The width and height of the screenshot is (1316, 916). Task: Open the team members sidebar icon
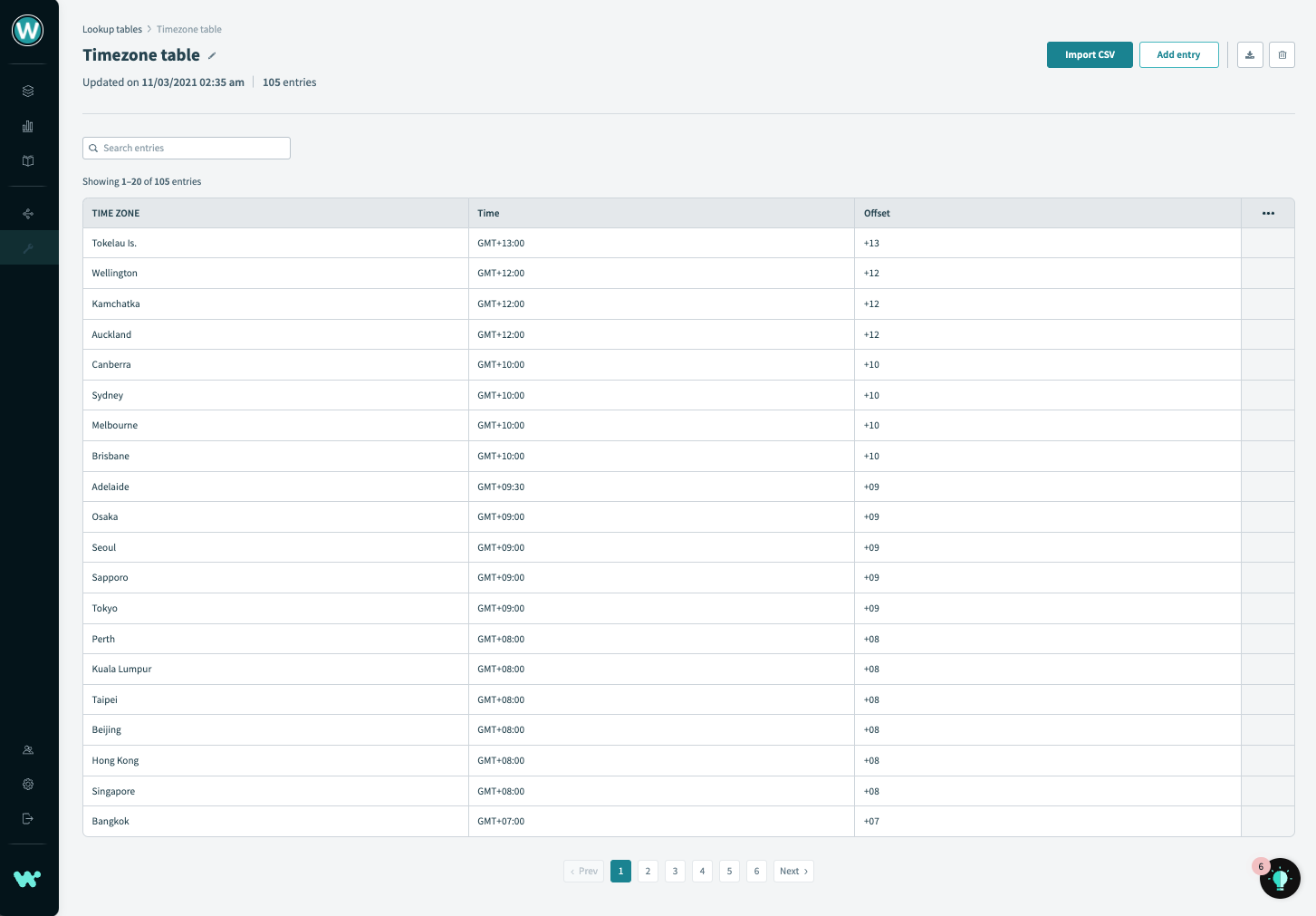[28, 750]
